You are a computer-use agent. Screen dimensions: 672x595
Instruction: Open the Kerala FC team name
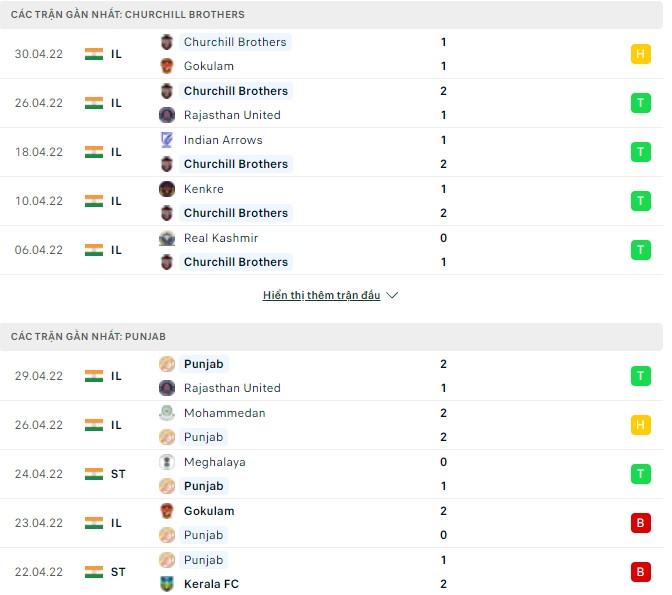click(x=211, y=584)
